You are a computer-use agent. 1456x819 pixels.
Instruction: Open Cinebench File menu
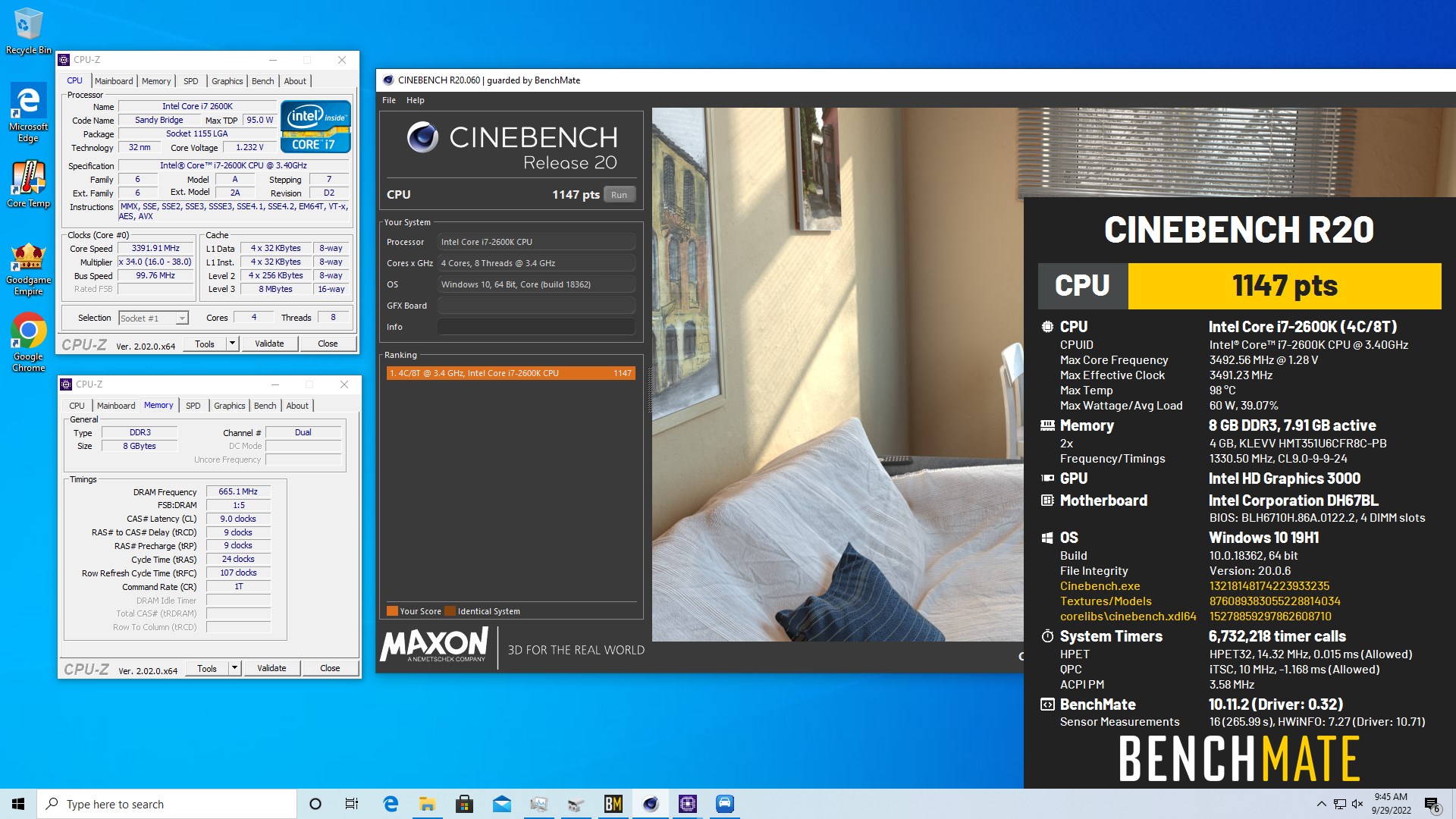tap(389, 100)
